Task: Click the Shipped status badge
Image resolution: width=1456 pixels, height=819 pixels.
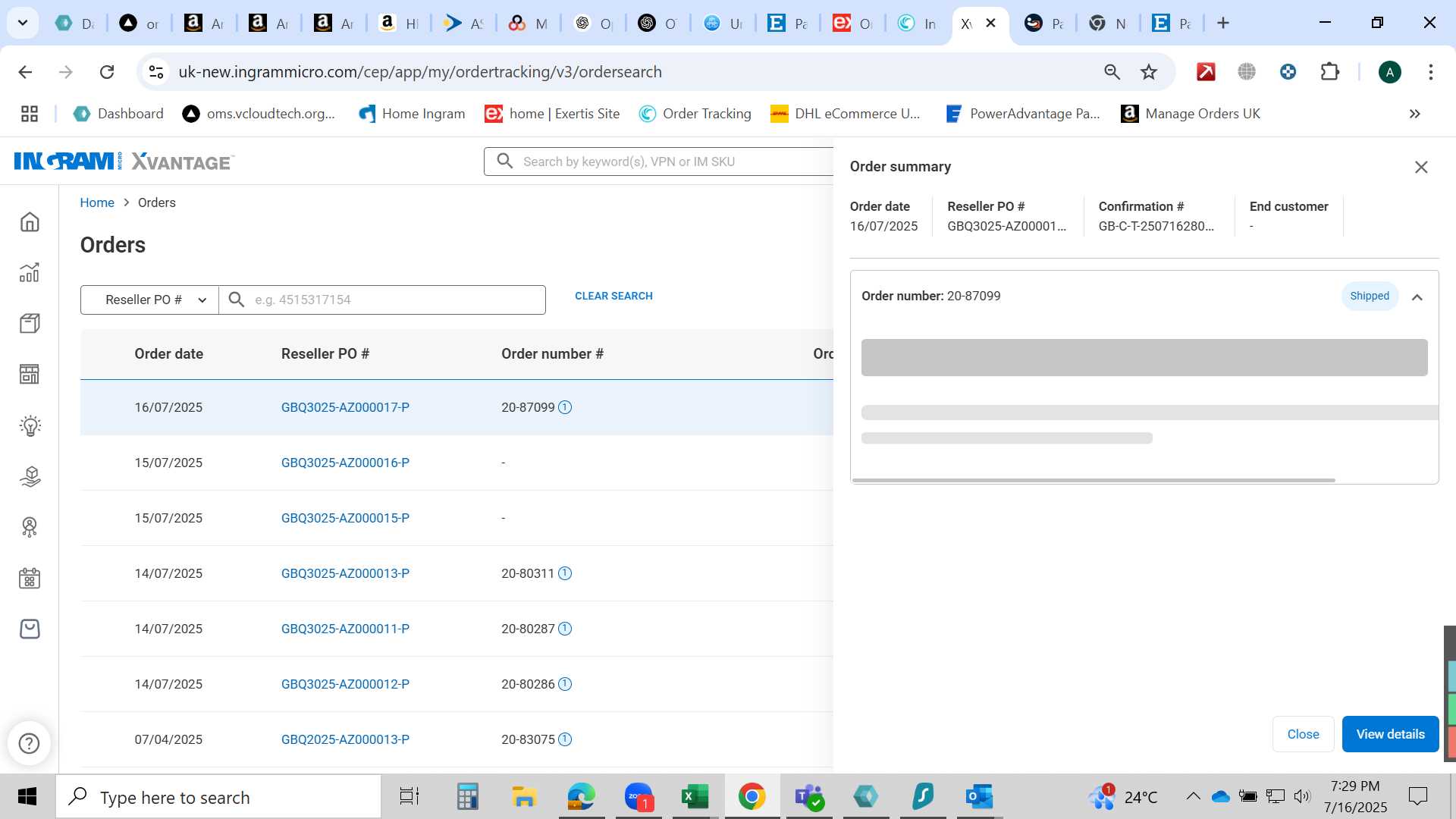Action: point(1370,296)
